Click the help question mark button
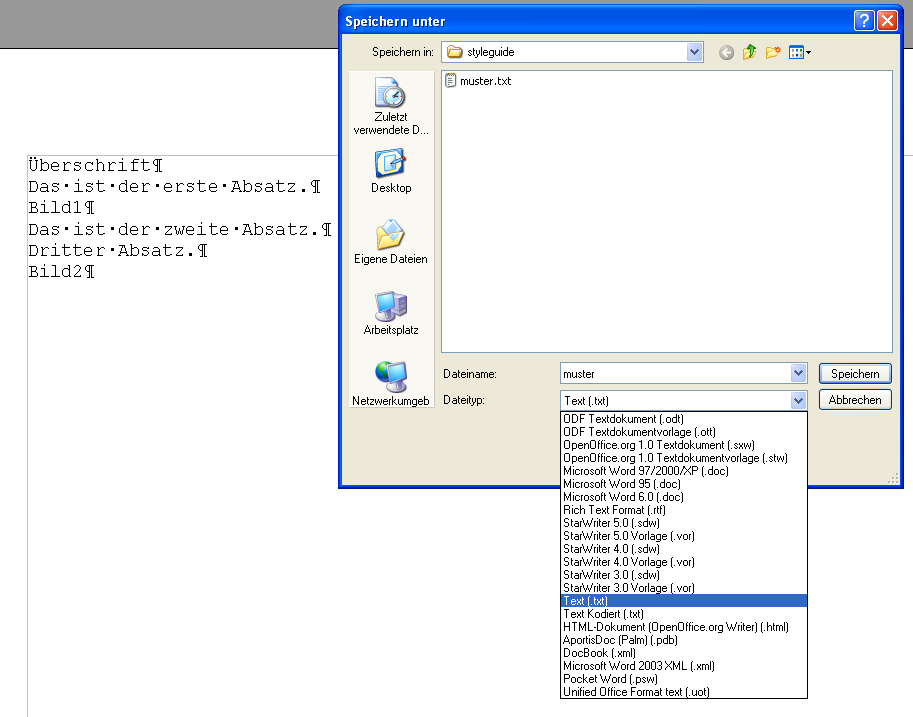The height and width of the screenshot is (717, 913). (x=864, y=21)
